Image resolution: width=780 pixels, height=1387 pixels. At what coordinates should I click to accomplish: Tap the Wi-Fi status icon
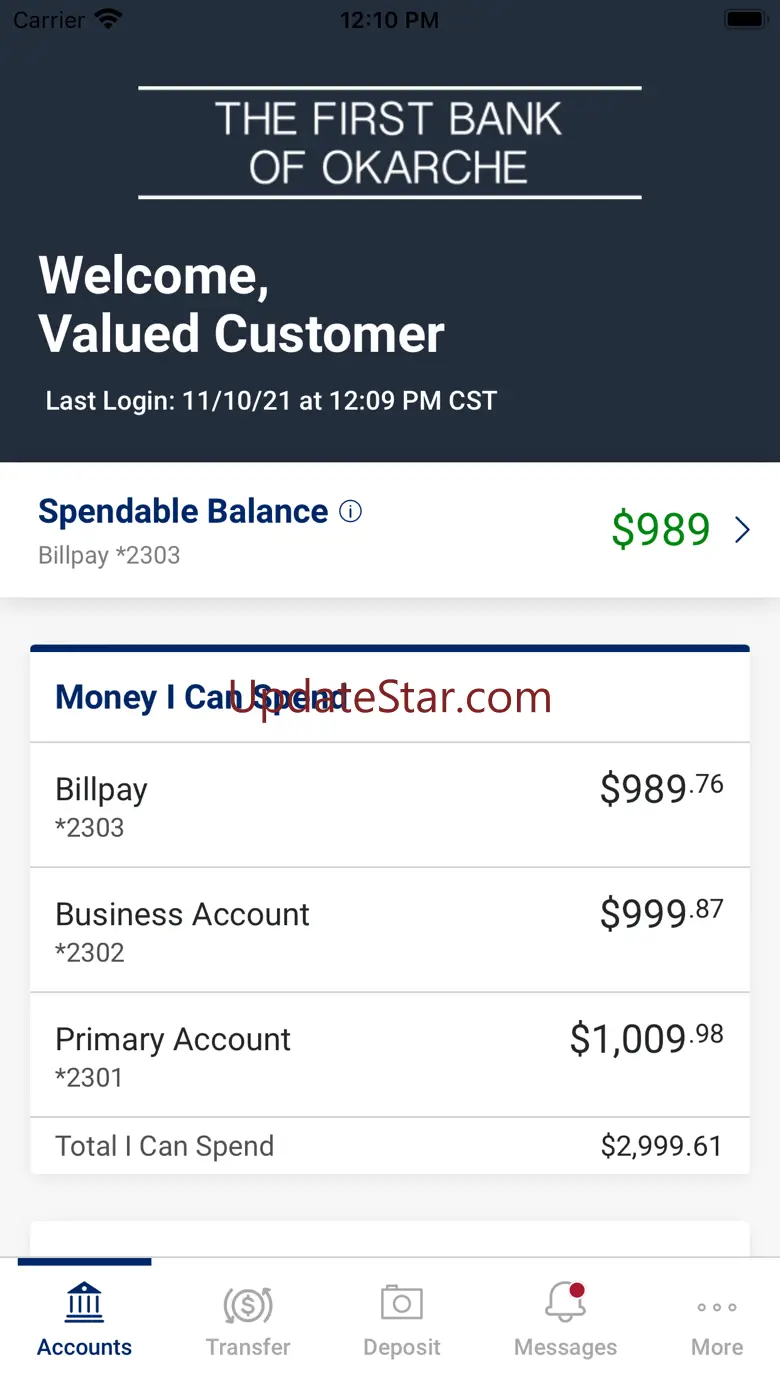(108, 19)
